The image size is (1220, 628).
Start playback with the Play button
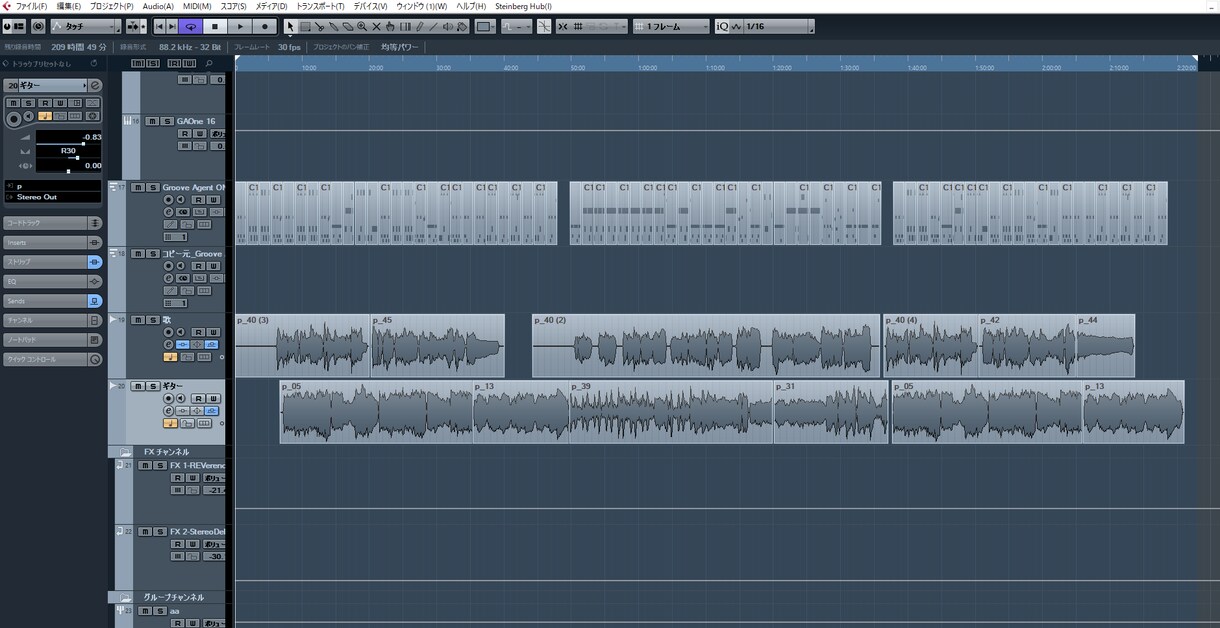pos(240,26)
